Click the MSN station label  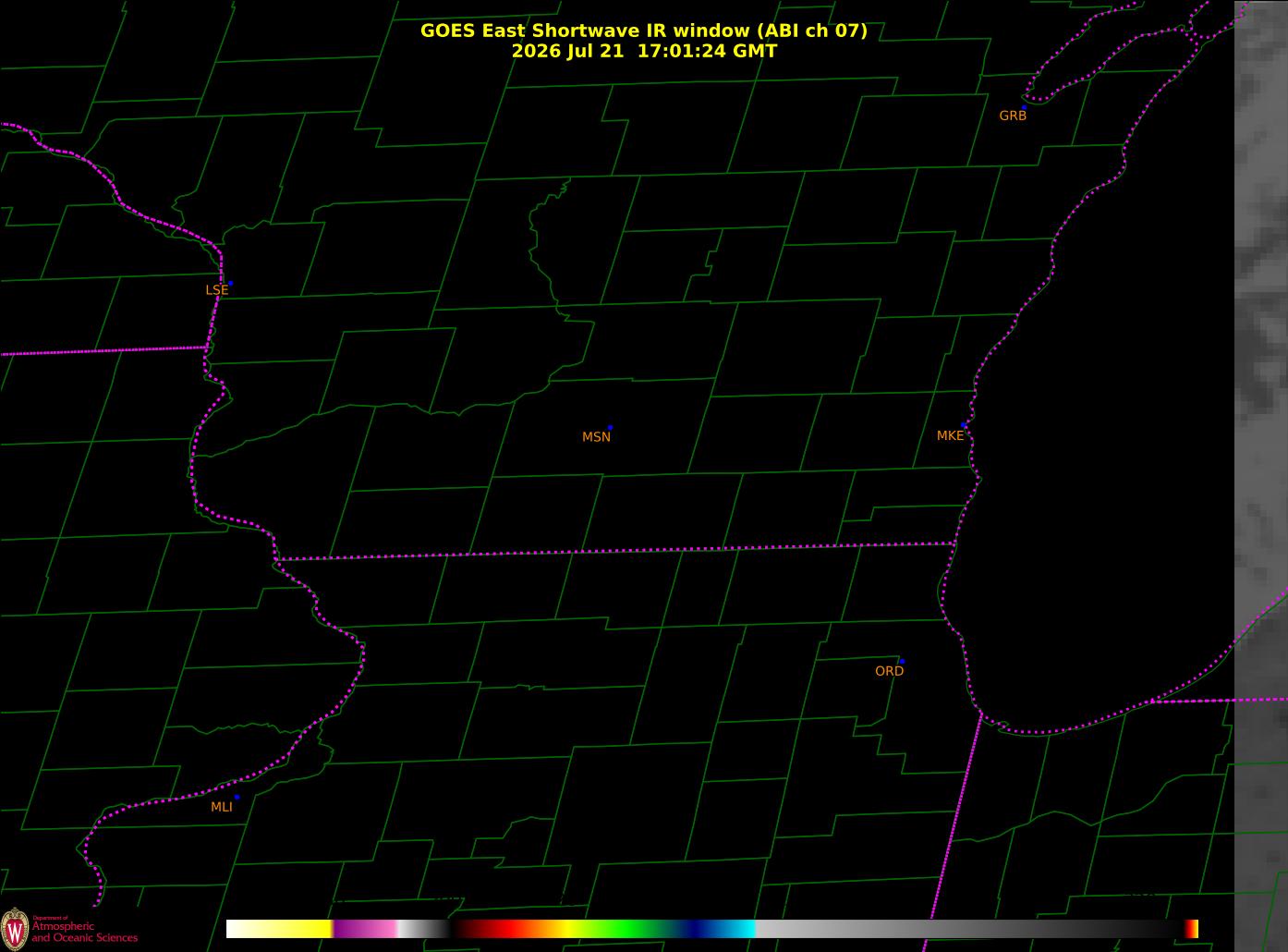[x=596, y=437]
